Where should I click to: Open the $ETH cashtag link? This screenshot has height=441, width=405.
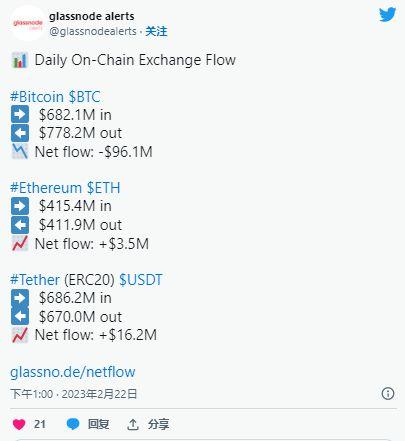click(x=103, y=188)
